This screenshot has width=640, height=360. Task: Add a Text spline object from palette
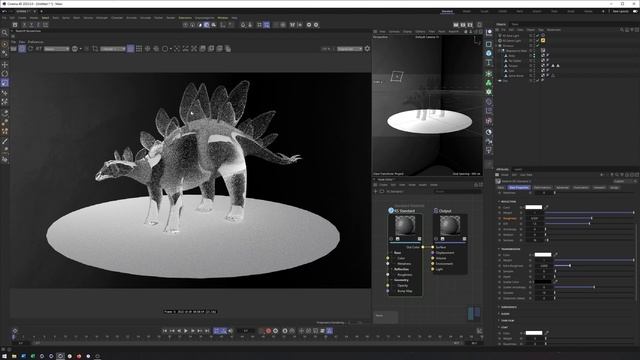point(489,62)
